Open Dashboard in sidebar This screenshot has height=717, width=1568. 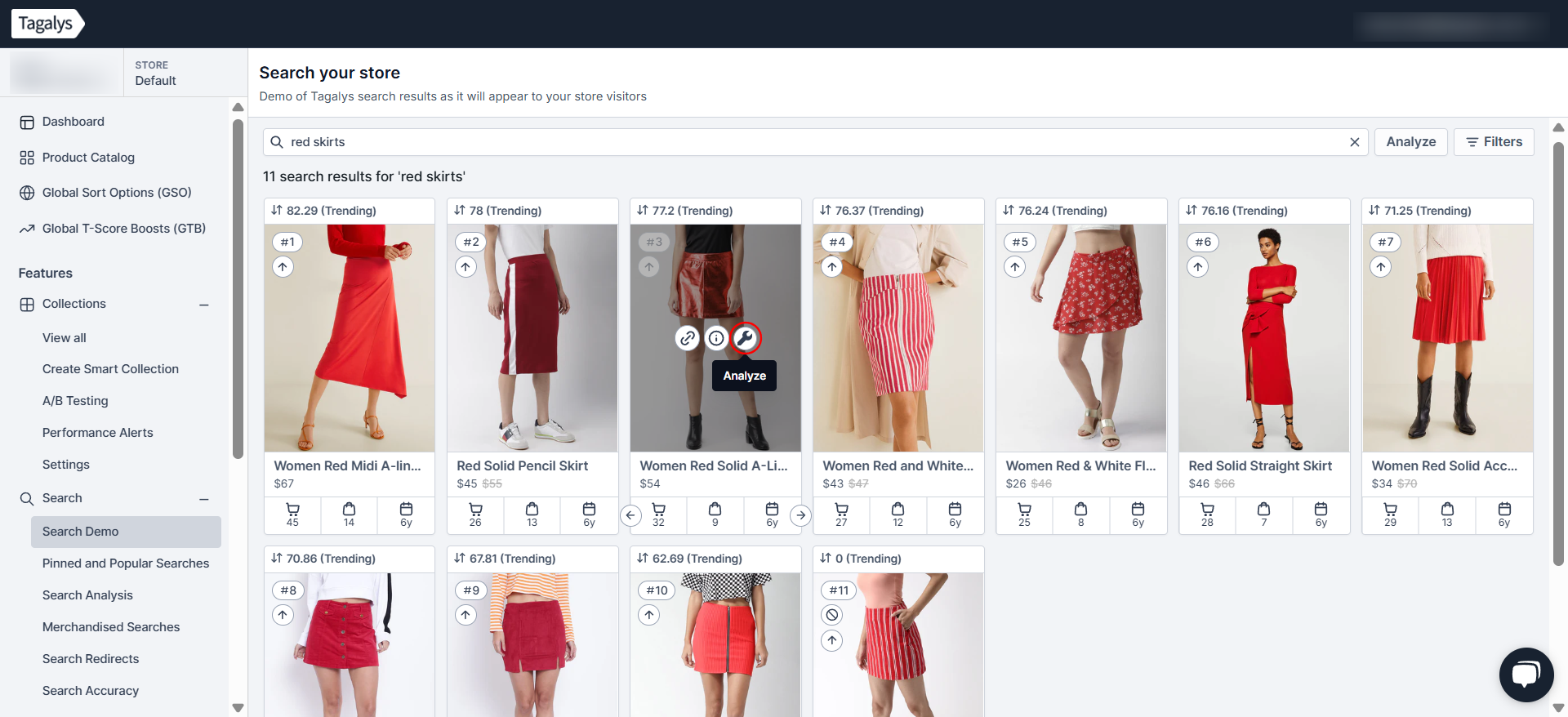pos(73,122)
